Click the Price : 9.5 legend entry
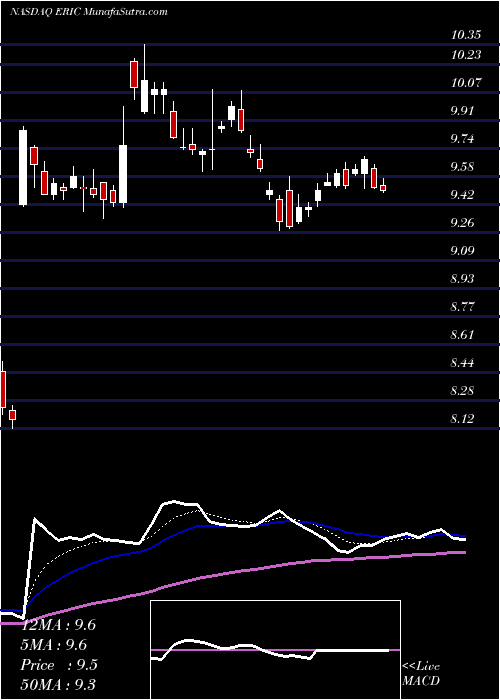Screen dimensions: 500x700 (x=58, y=665)
